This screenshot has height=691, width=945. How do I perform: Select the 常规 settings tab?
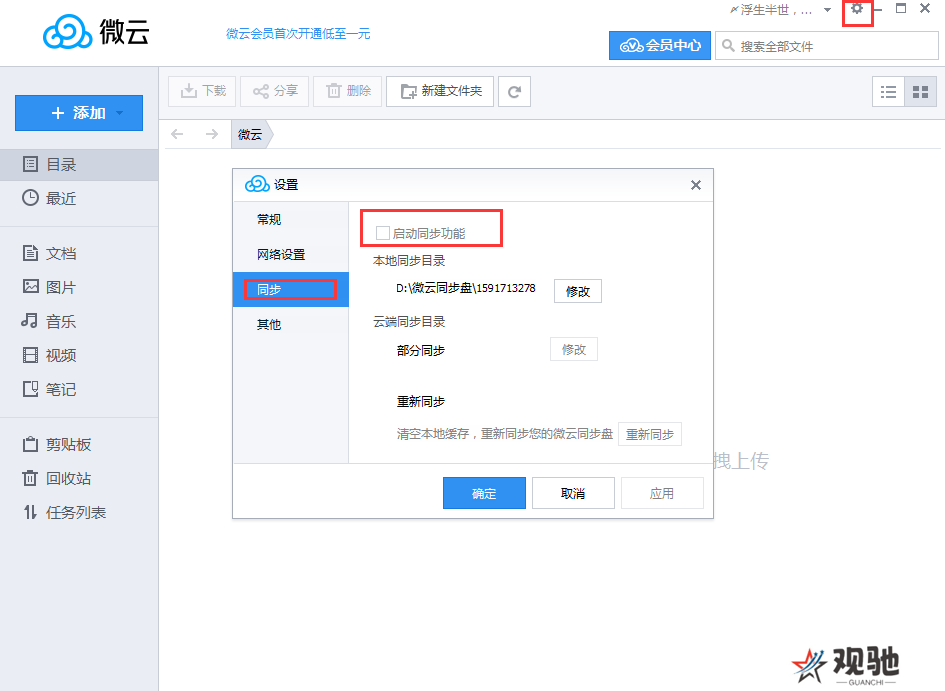pyautogui.click(x=290, y=219)
